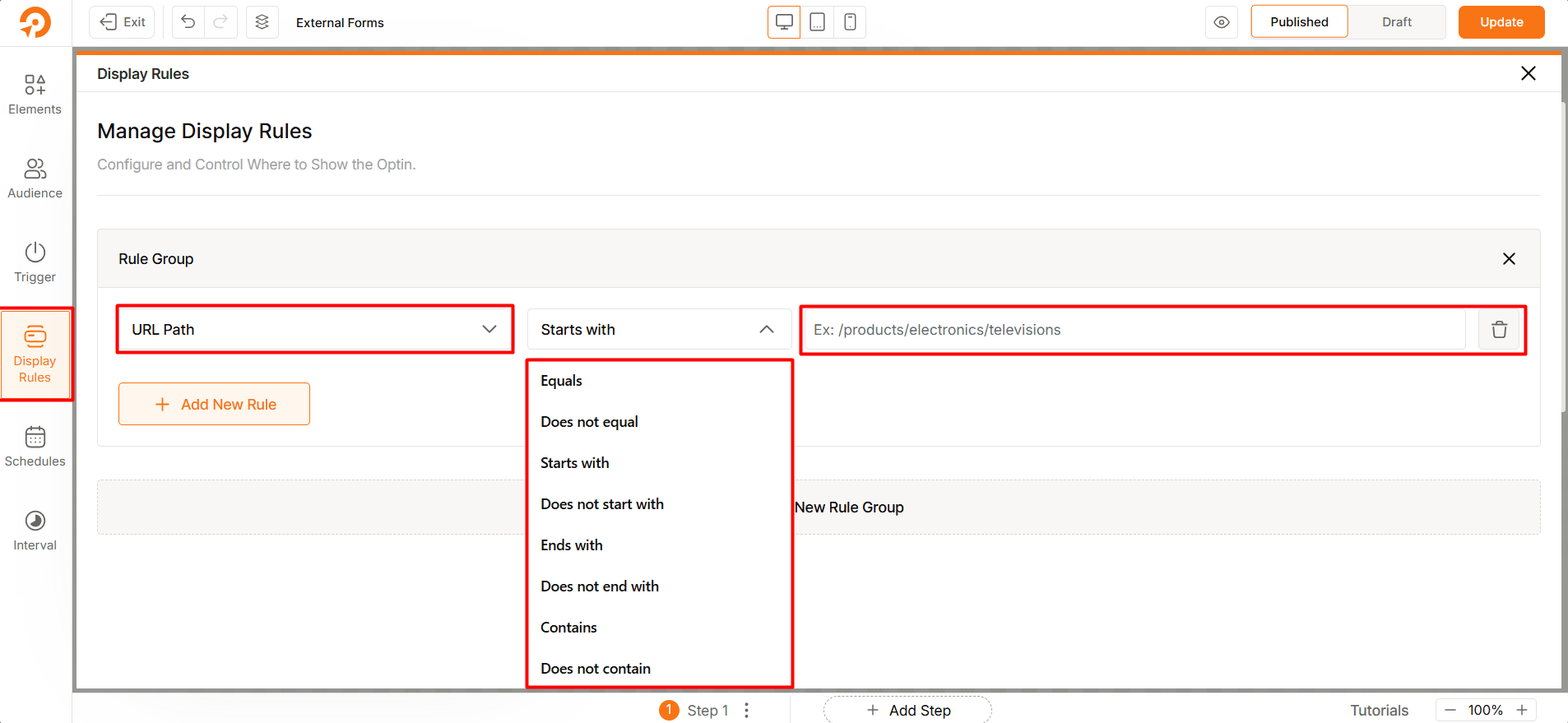Delete rule with trash icon
Screen dimensions: 1568x723
pos(1499,330)
